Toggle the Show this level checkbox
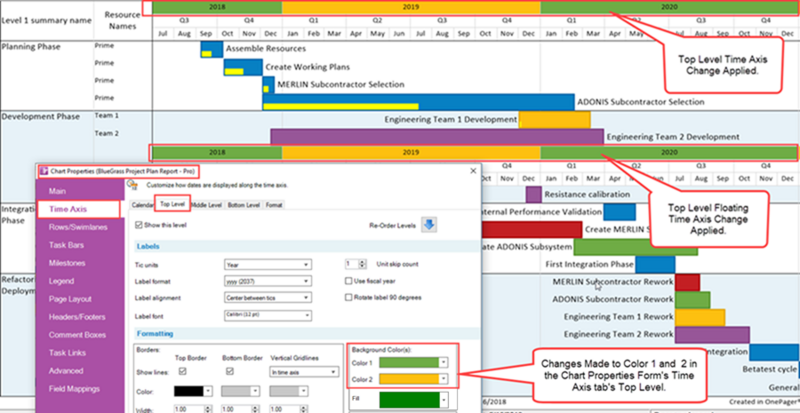The height and width of the screenshot is (413, 800). 138,225
